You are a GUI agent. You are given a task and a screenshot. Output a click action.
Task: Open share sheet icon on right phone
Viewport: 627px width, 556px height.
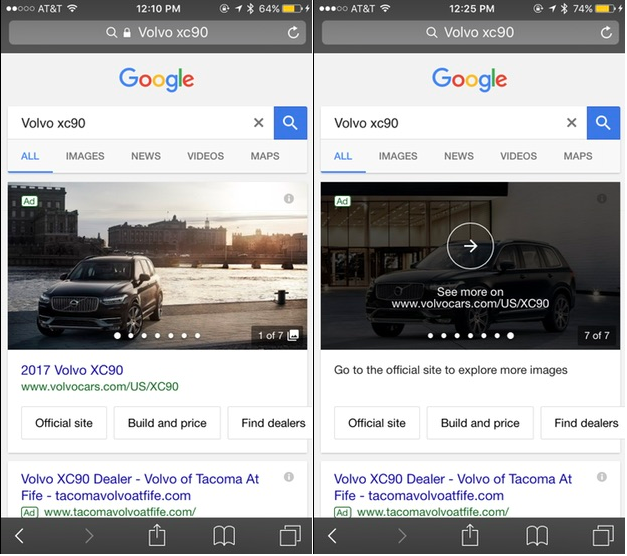470,535
